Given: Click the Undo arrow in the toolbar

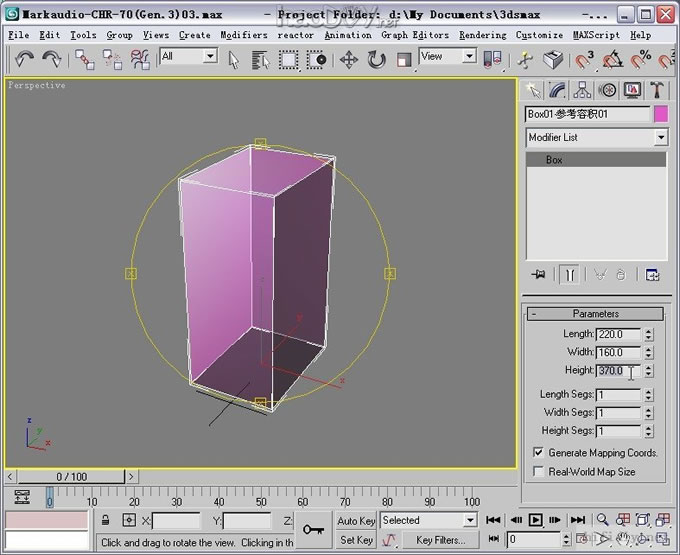Looking at the screenshot, I should pos(24,59).
